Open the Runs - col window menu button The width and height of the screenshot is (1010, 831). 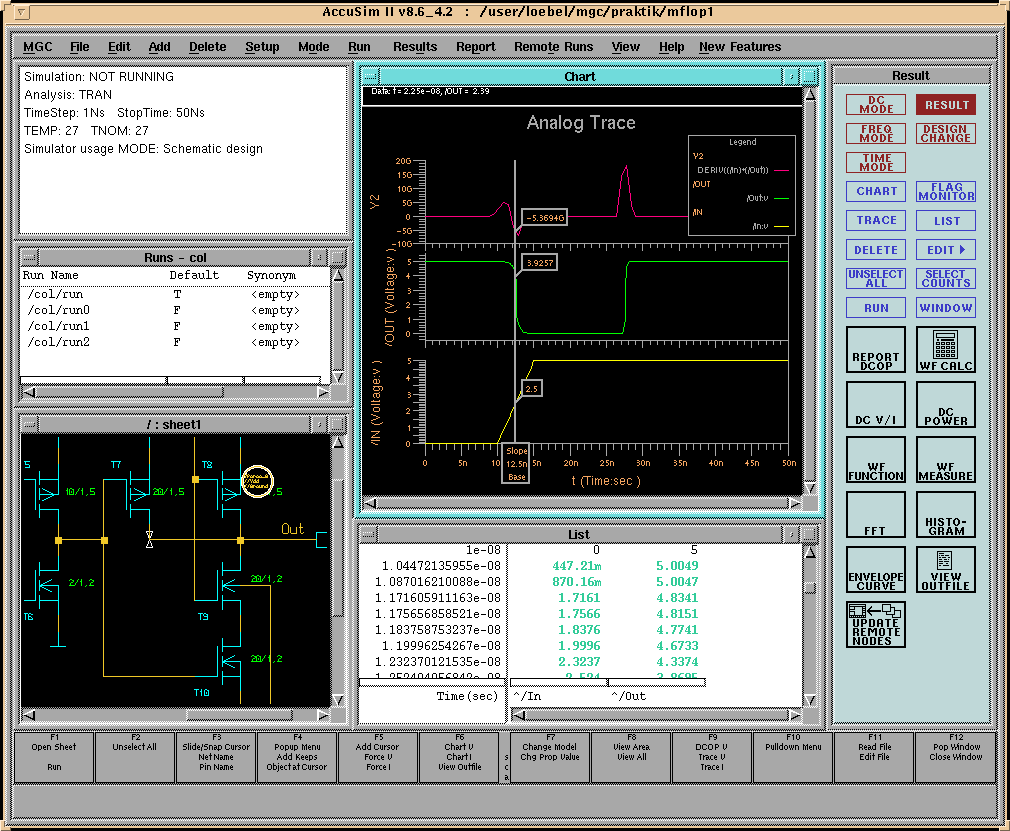pyautogui.click(x=30, y=257)
